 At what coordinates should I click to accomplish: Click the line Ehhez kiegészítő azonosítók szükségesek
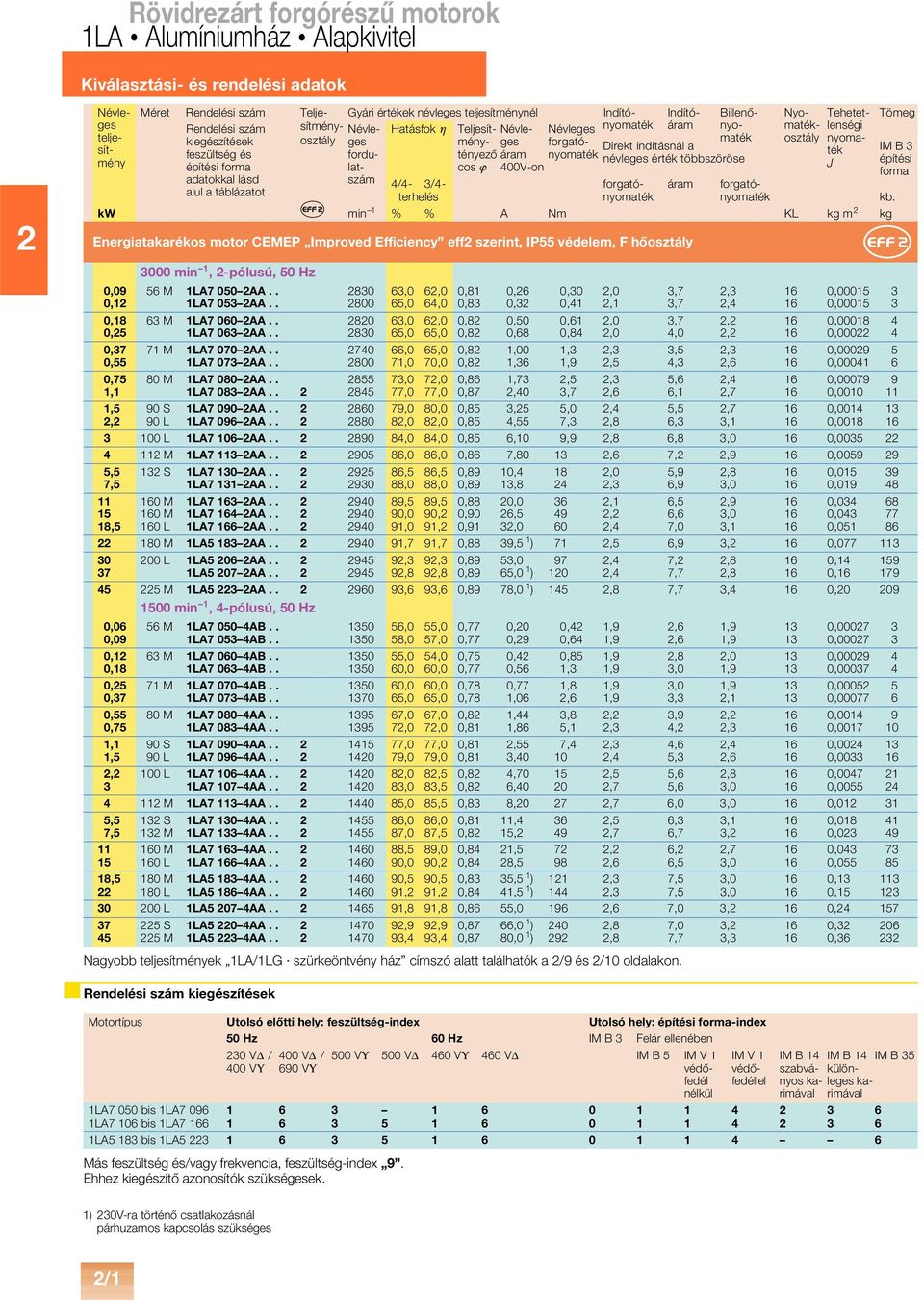(x=204, y=1178)
